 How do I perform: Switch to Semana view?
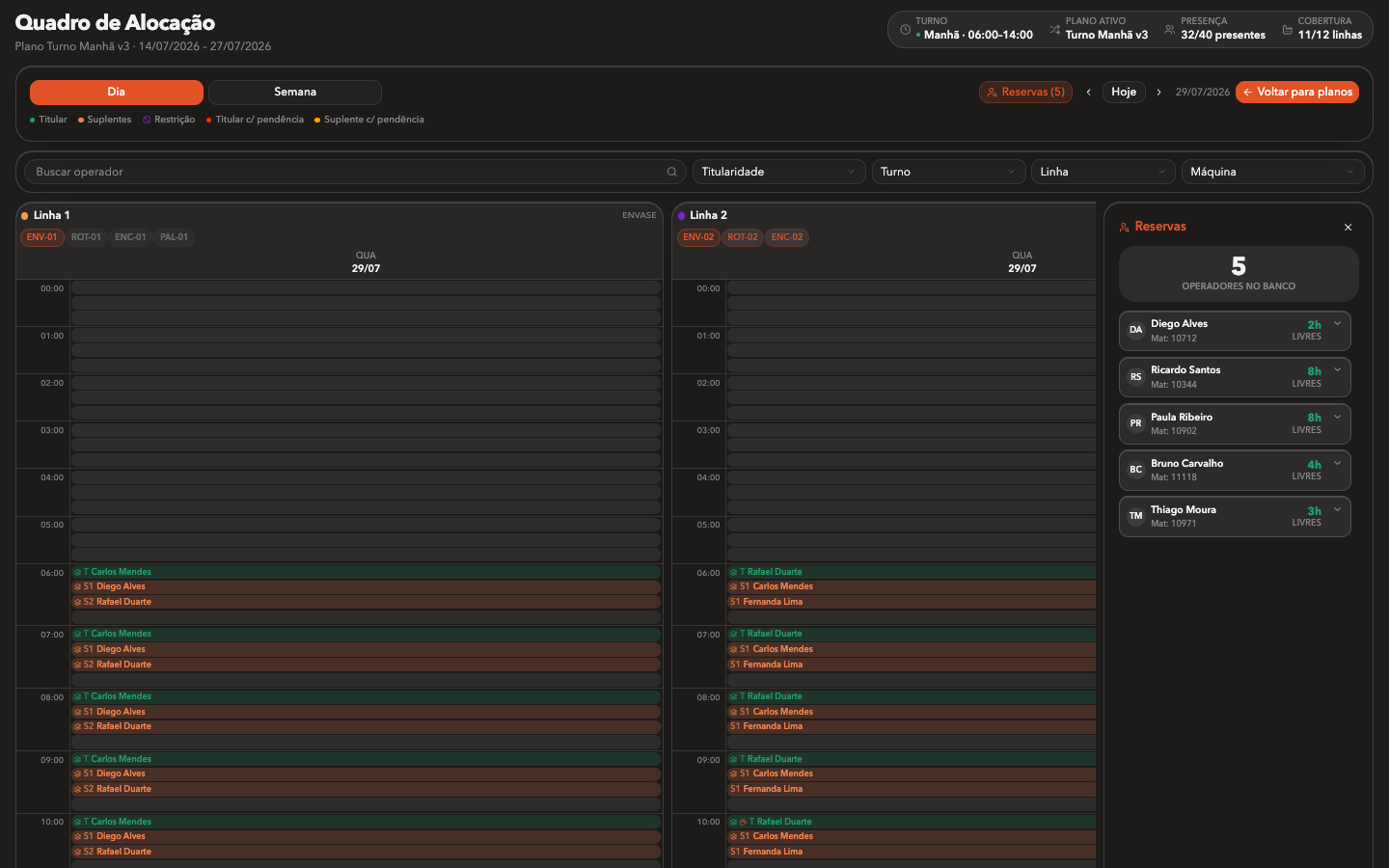(x=295, y=93)
